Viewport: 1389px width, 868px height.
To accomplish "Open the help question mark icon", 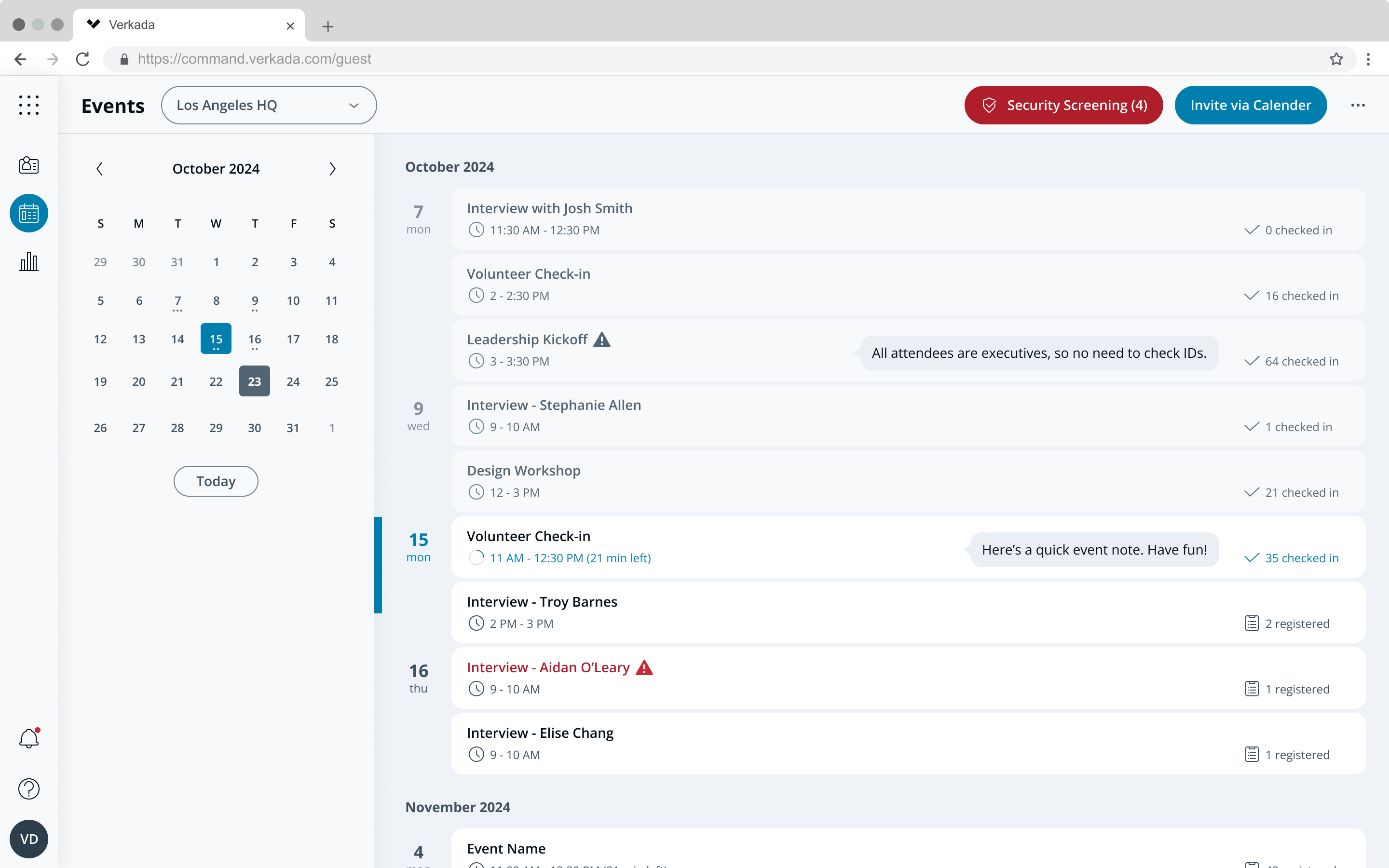I will click(x=29, y=789).
